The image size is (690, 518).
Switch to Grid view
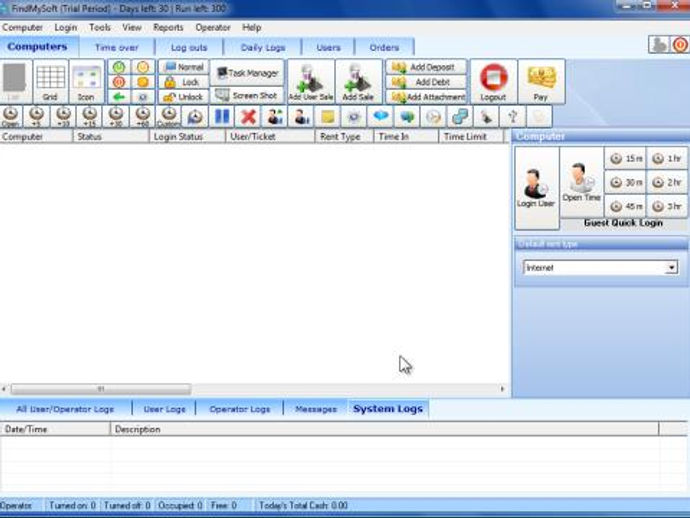coord(51,82)
